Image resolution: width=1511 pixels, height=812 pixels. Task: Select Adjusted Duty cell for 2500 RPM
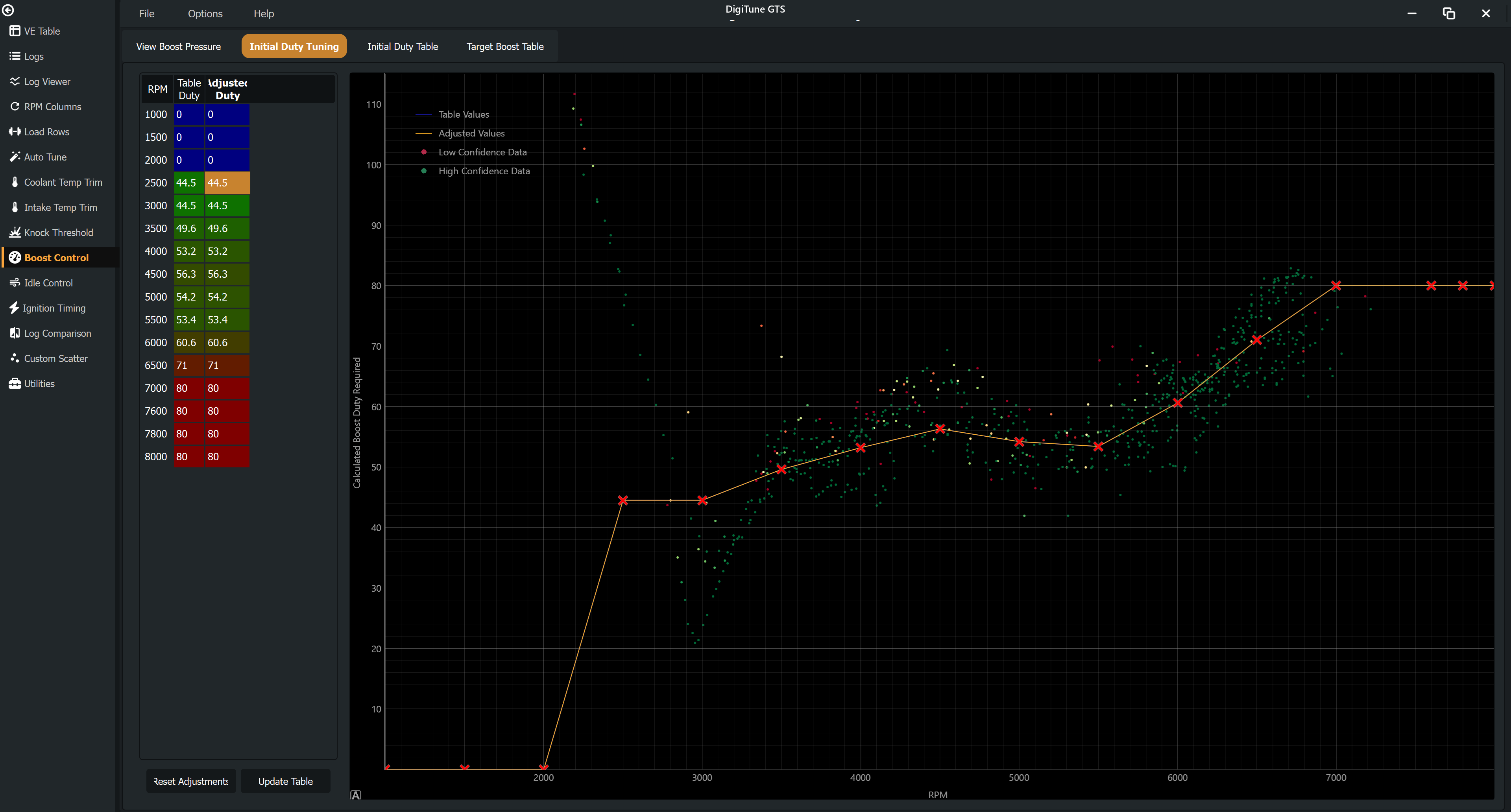227,183
